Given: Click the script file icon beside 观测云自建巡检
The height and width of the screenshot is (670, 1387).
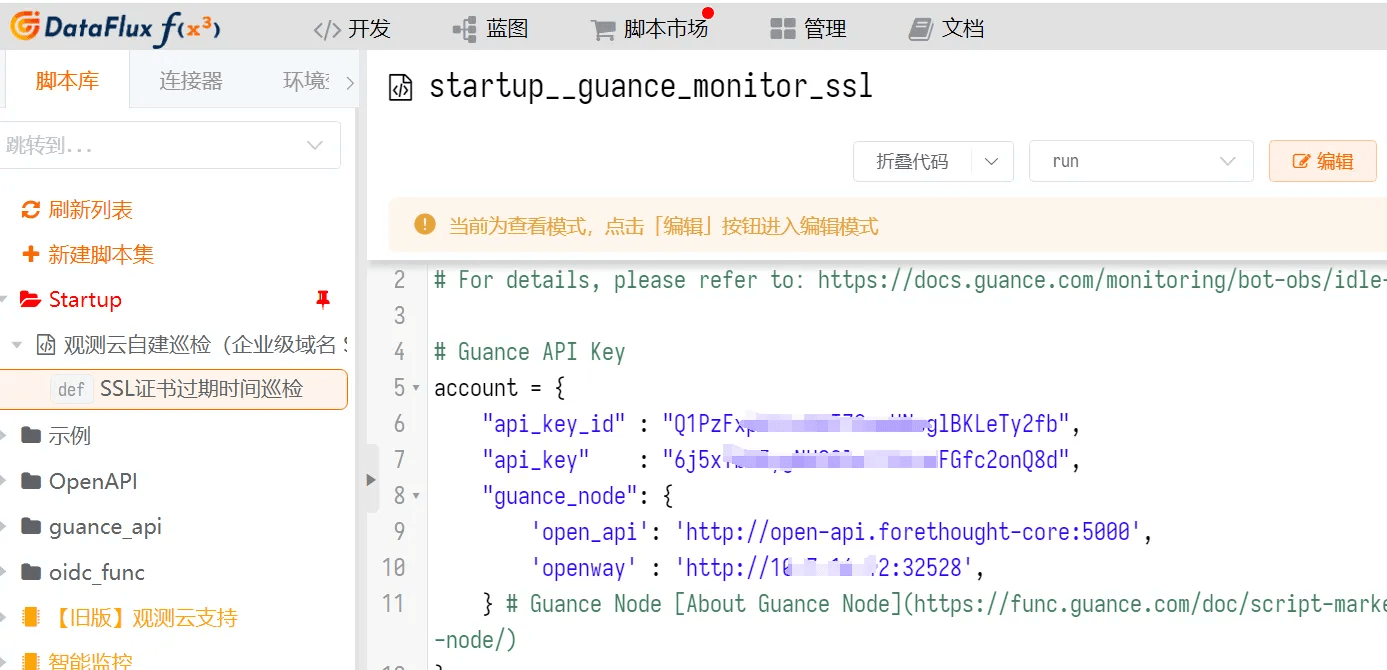Looking at the screenshot, I should pyautogui.click(x=46, y=345).
